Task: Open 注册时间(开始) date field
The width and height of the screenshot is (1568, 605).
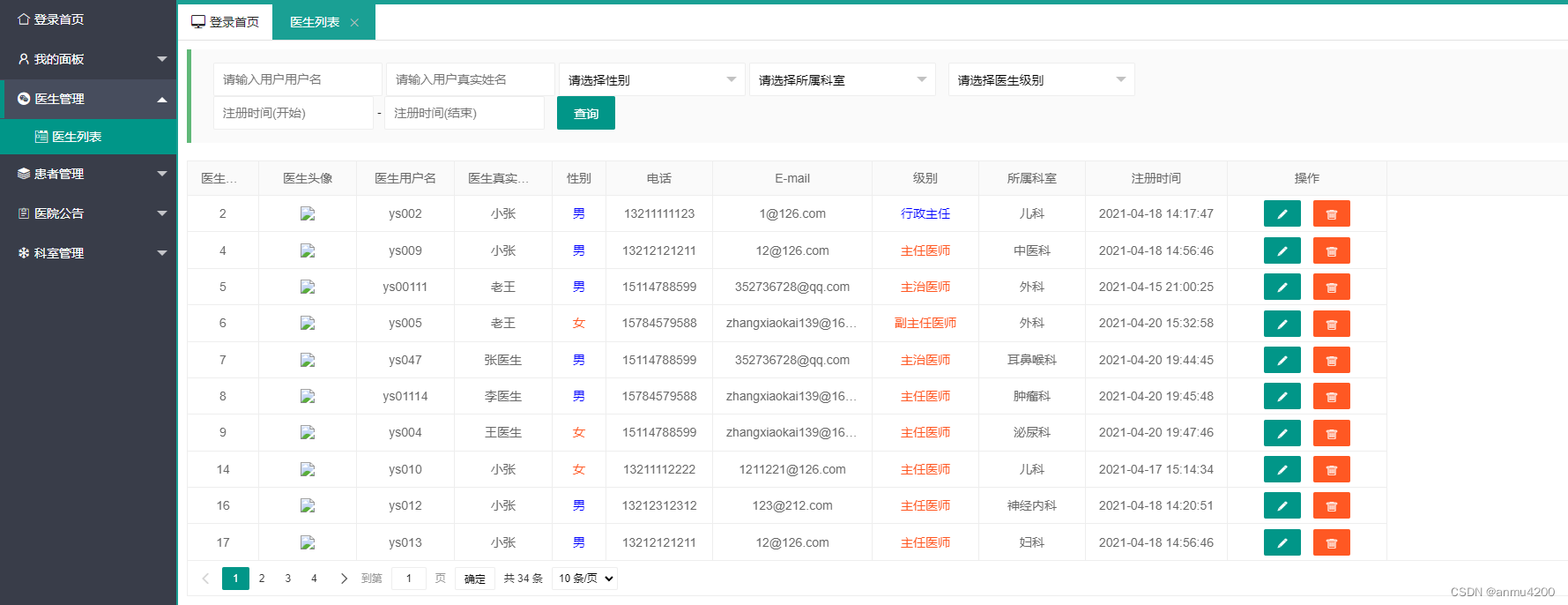Action: [x=294, y=113]
